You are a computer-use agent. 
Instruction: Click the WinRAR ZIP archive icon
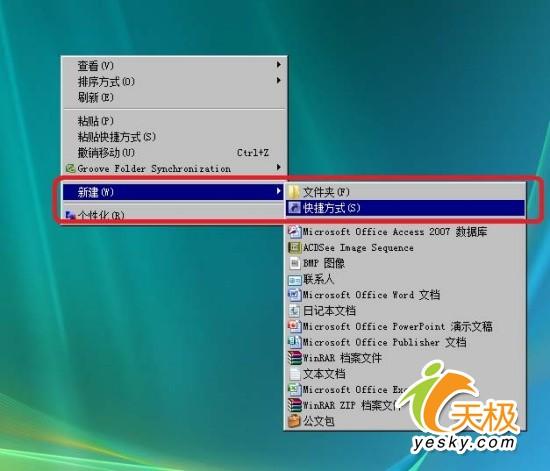pos(294,405)
